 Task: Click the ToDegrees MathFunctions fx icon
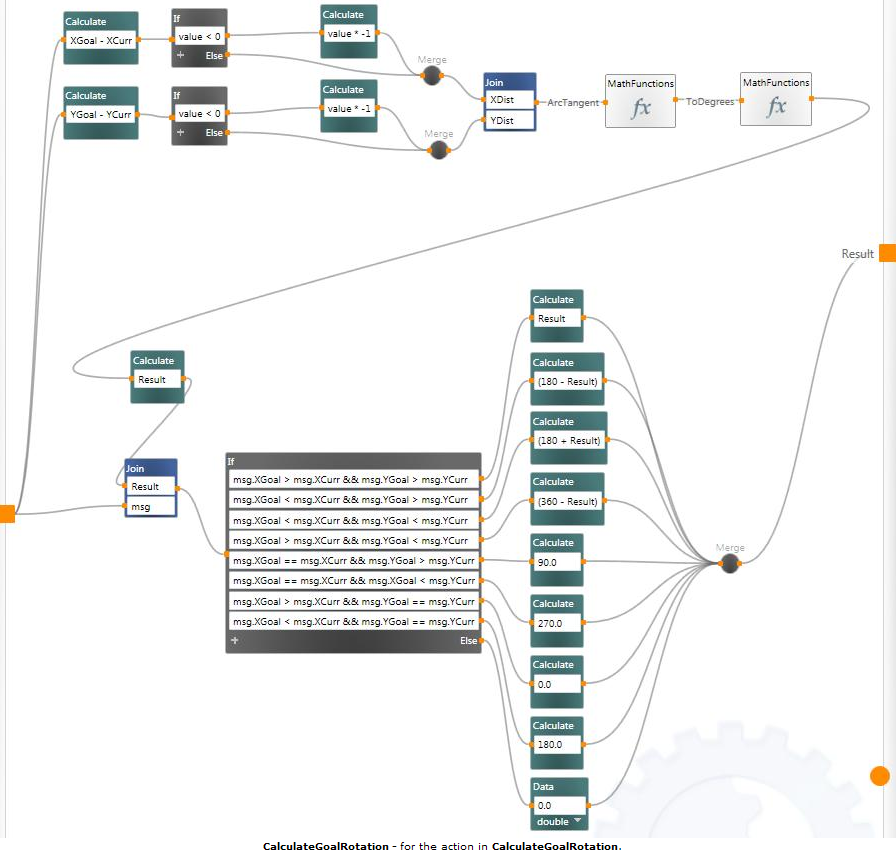(x=776, y=107)
